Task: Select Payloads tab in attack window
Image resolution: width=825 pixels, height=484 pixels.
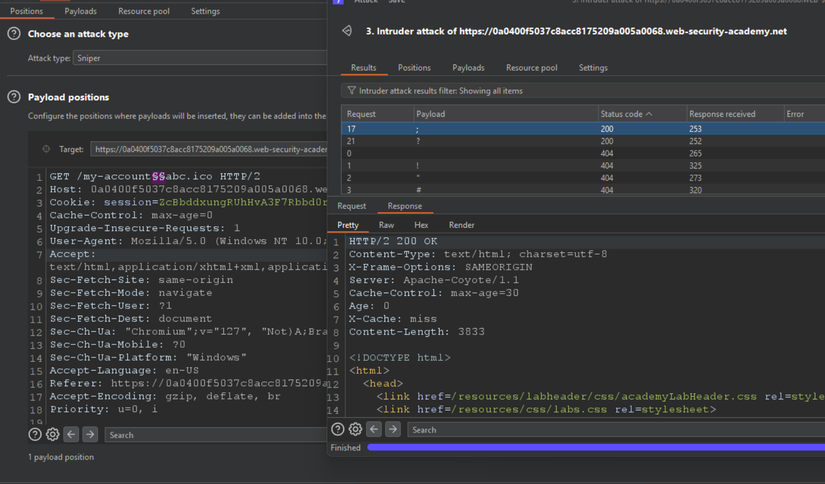Action: [x=468, y=68]
